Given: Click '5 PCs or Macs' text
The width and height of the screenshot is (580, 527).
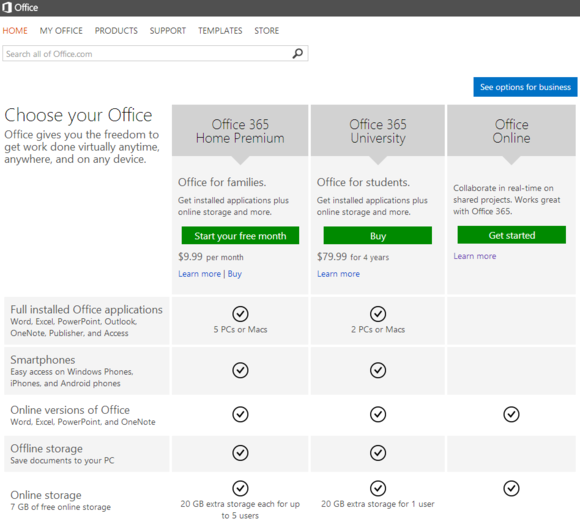Looking at the screenshot, I should 240,330.
